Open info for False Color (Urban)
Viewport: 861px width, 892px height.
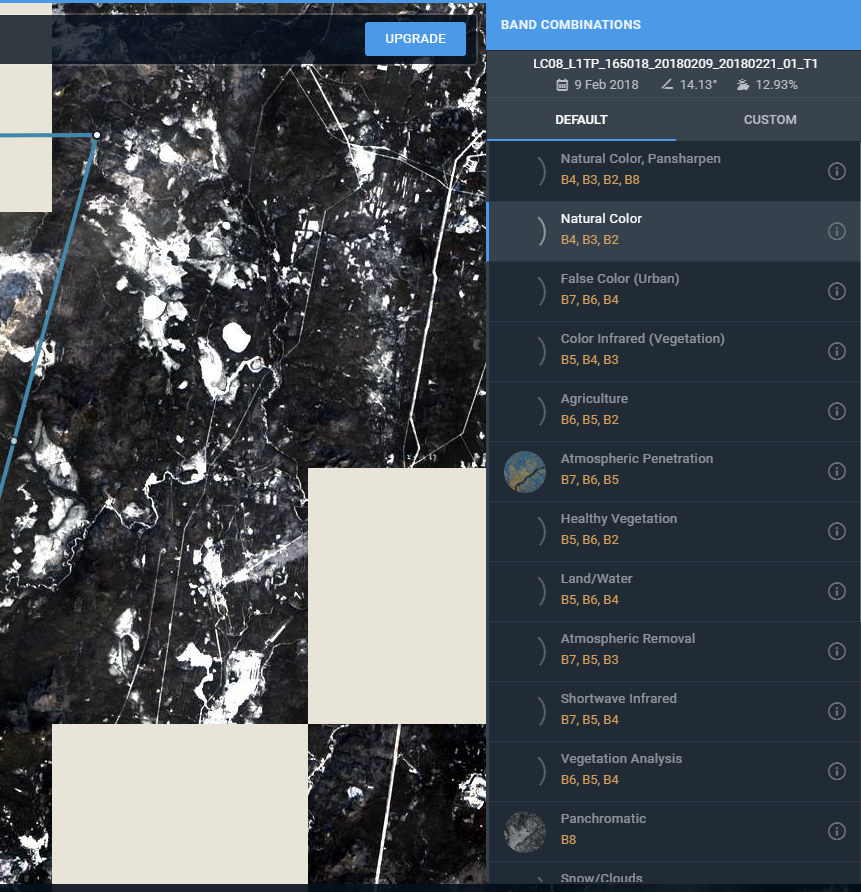tap(837, 291)
